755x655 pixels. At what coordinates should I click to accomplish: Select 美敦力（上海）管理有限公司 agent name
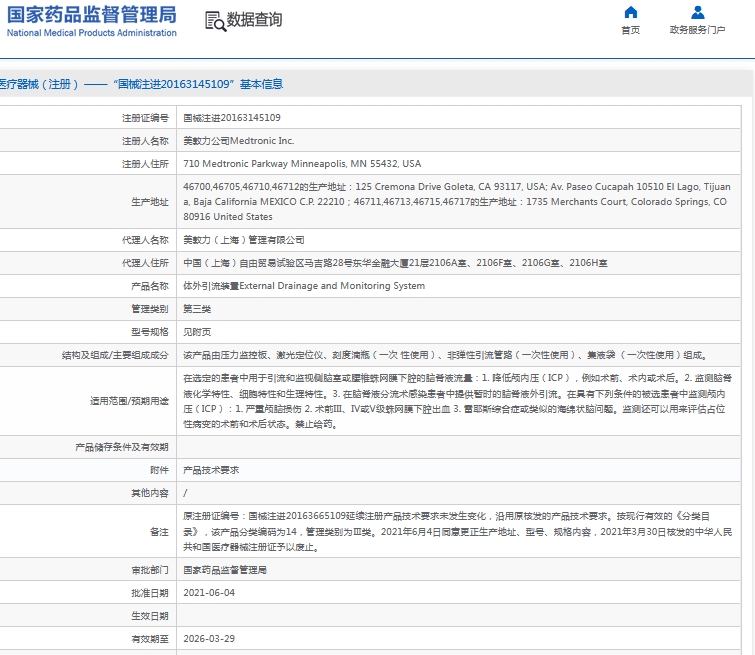coord(244,240)
